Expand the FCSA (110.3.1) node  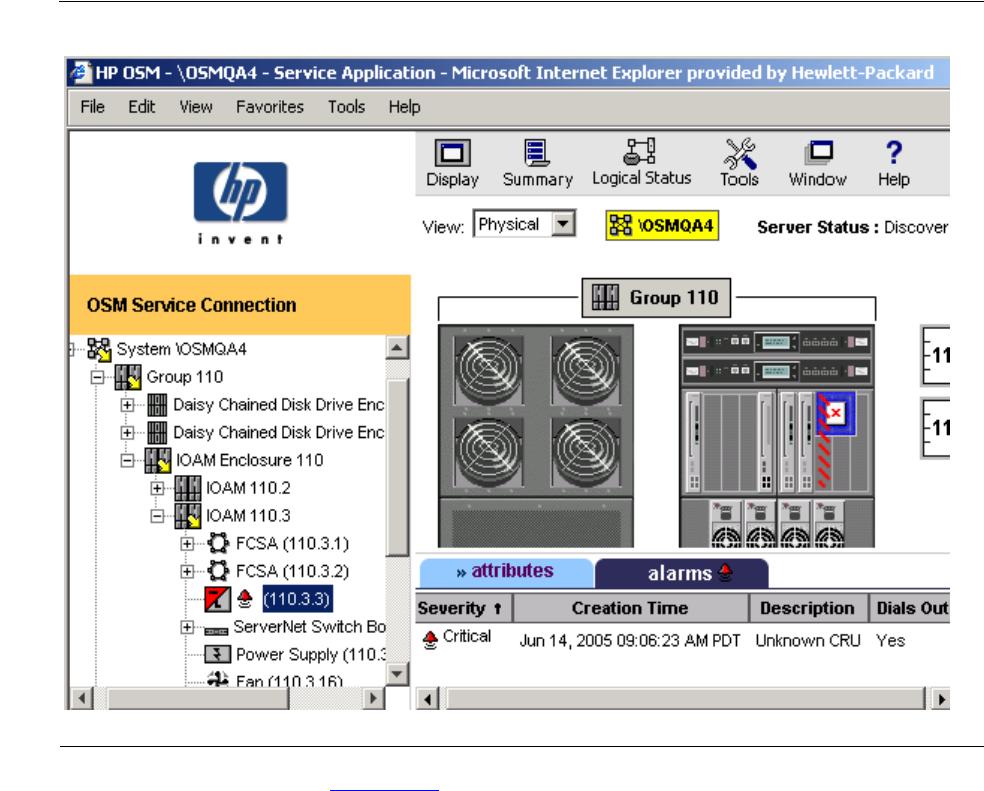tap(187, 544)
